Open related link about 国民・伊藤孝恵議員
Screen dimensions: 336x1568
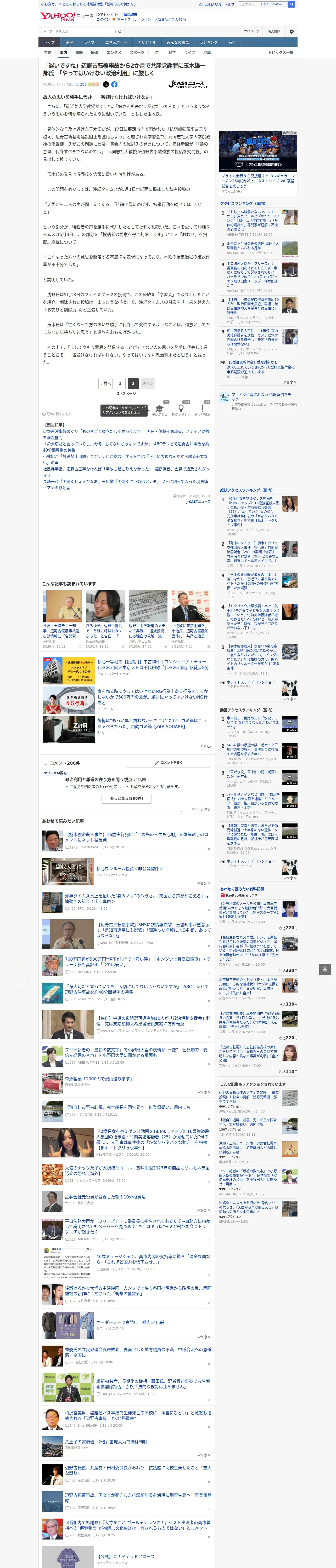[x=126, y=435]
